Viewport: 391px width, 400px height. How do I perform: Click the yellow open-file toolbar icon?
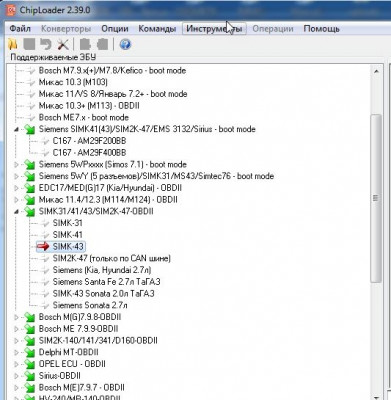point(12,44)
